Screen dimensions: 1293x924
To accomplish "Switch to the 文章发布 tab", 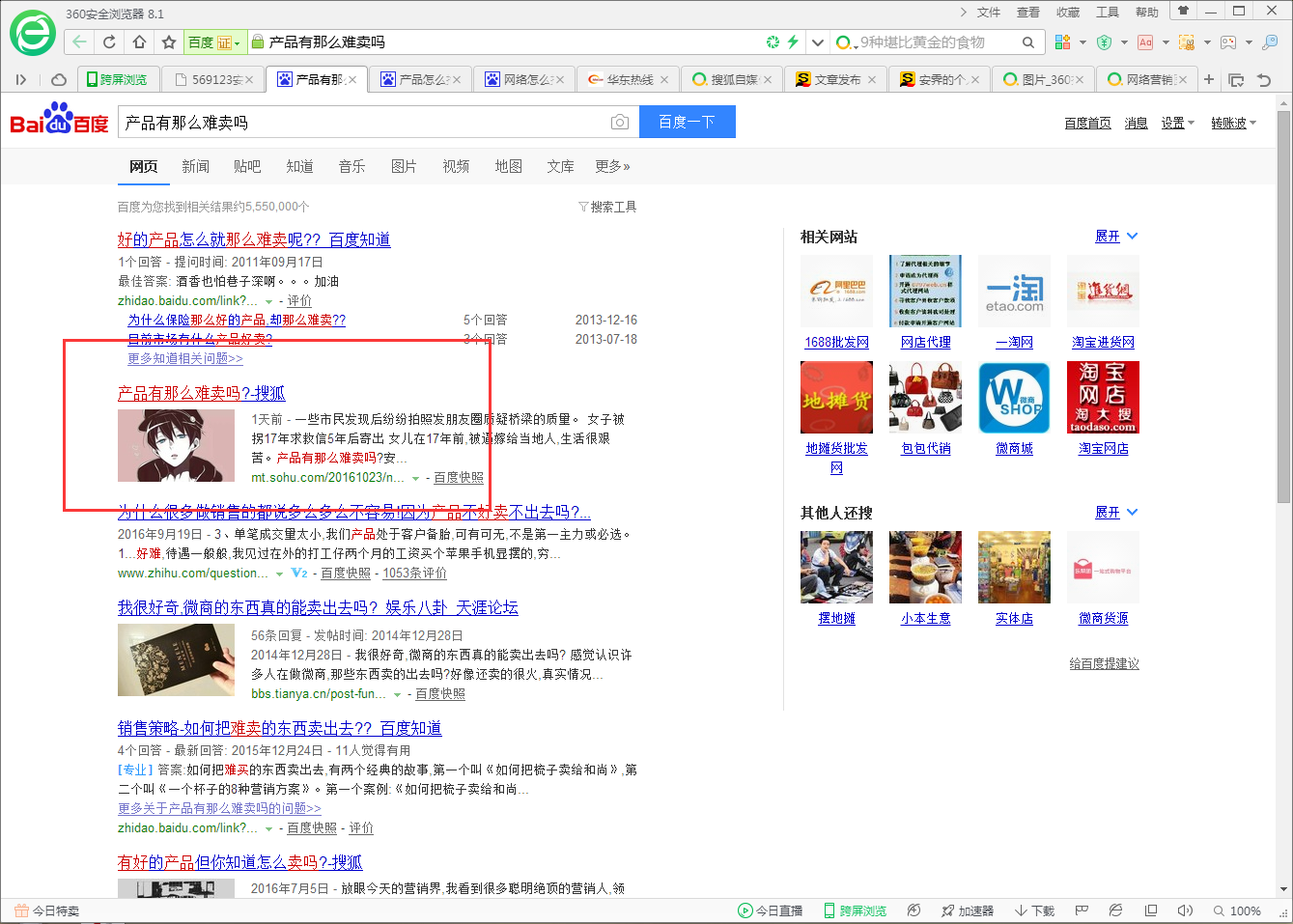I will coord(836,79).
